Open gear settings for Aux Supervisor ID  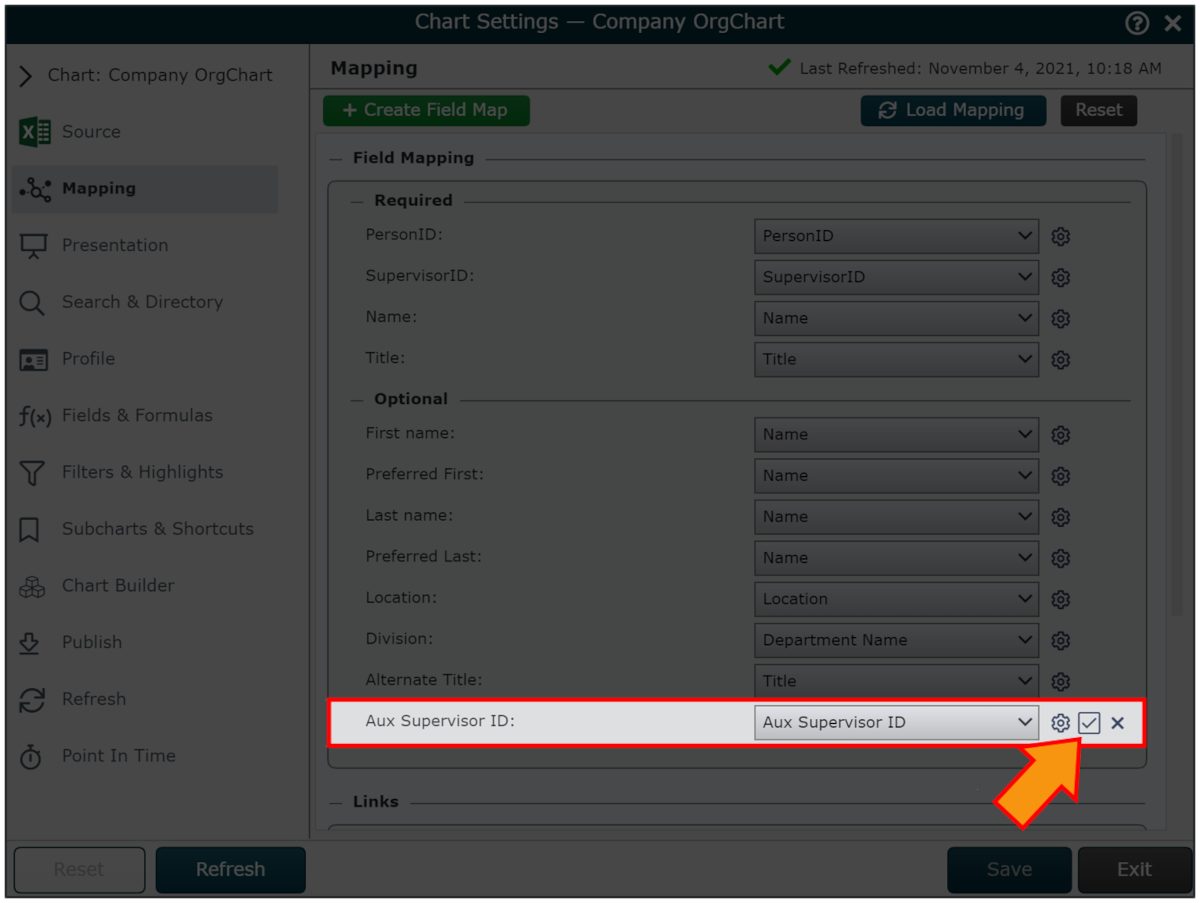(1061, 723)
